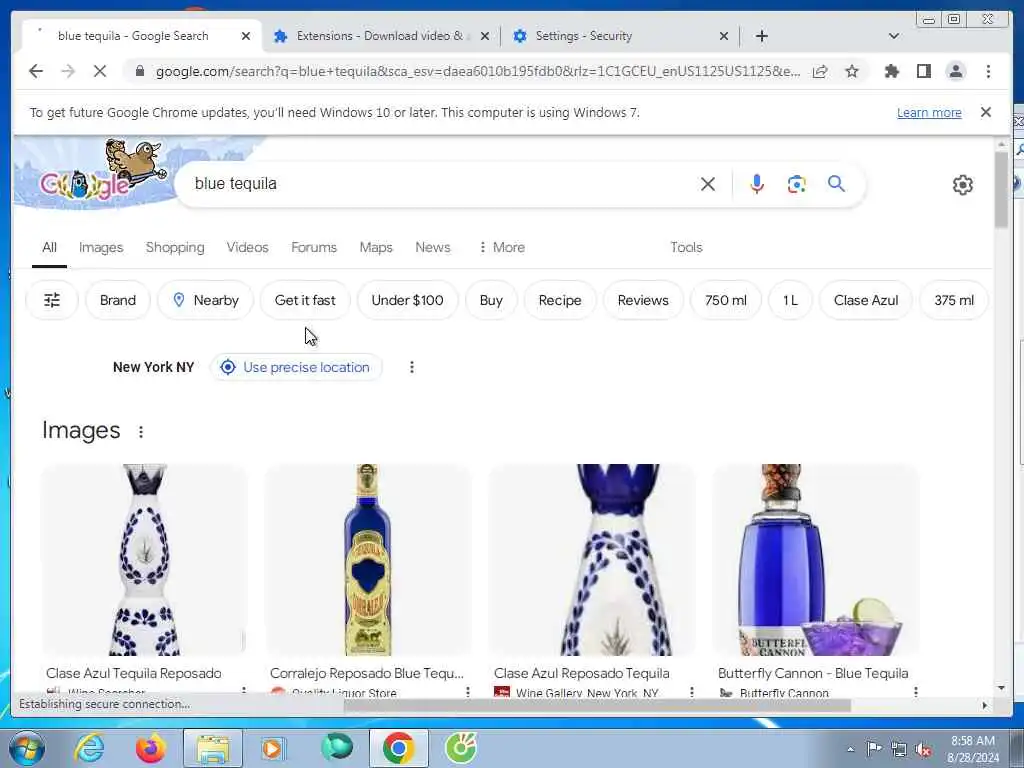Switch to Extensions - Download video tab
Viewport: 1024px width, 768px height.
(381, 36)
